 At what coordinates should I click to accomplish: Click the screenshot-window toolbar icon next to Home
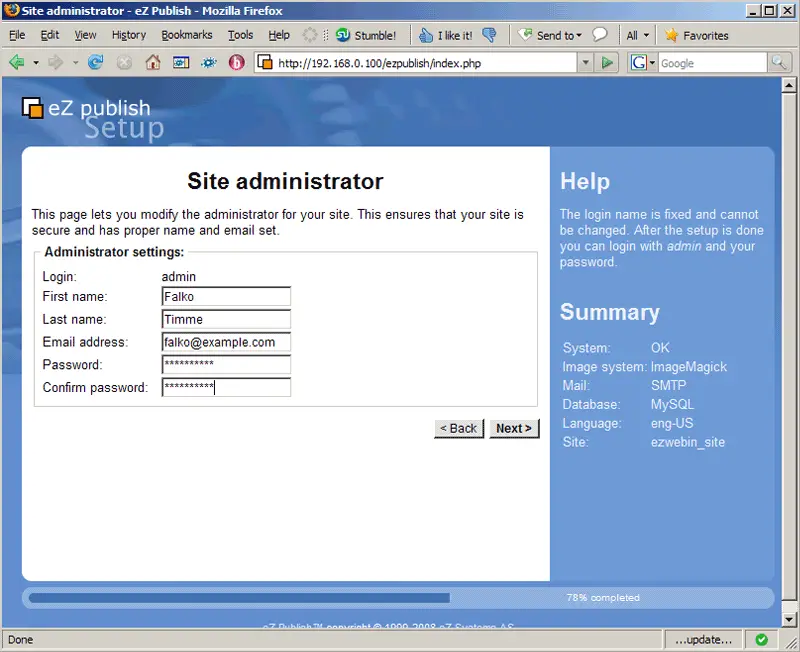[181, 63]
